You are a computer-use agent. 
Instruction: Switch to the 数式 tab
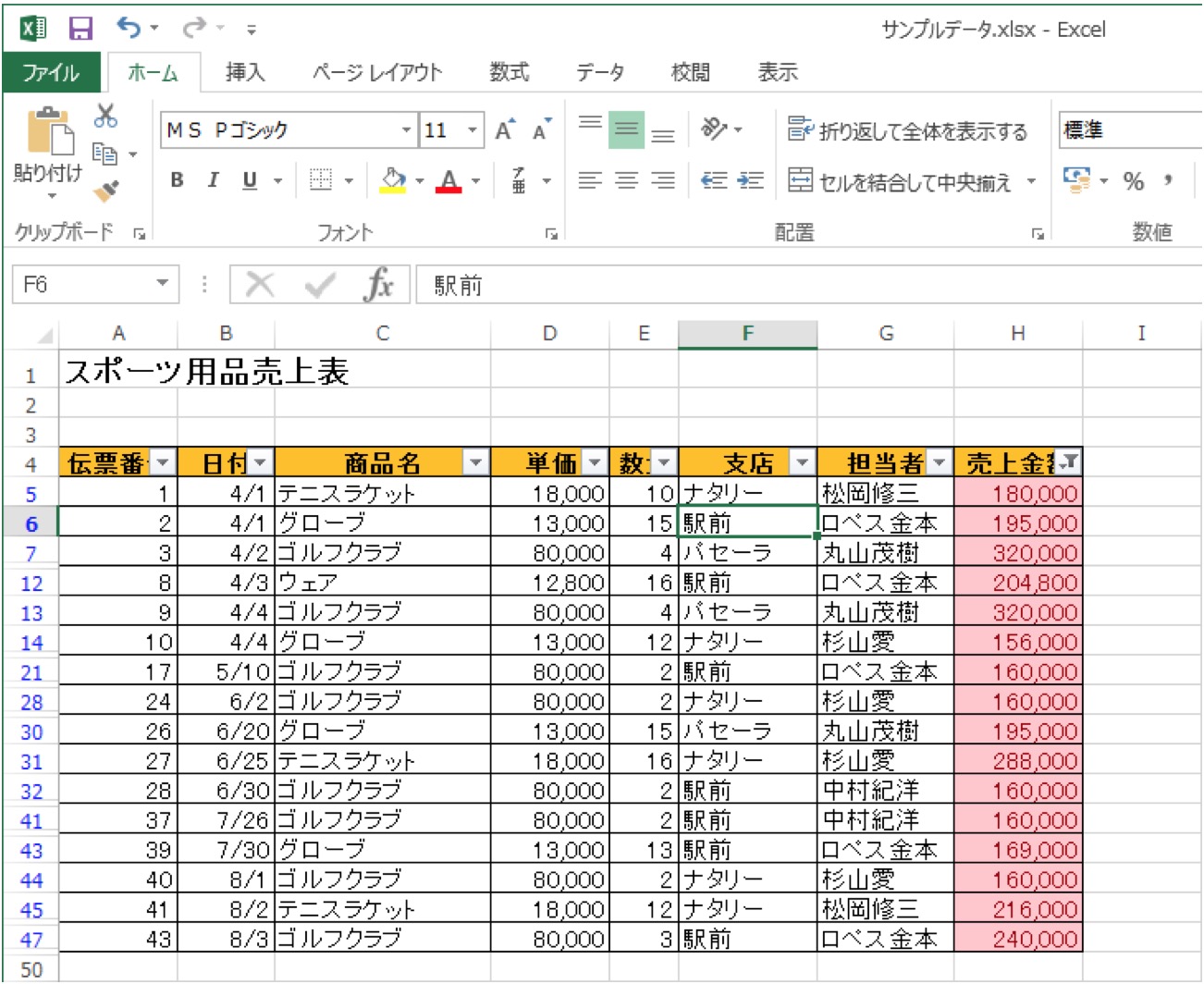(510, 72)
